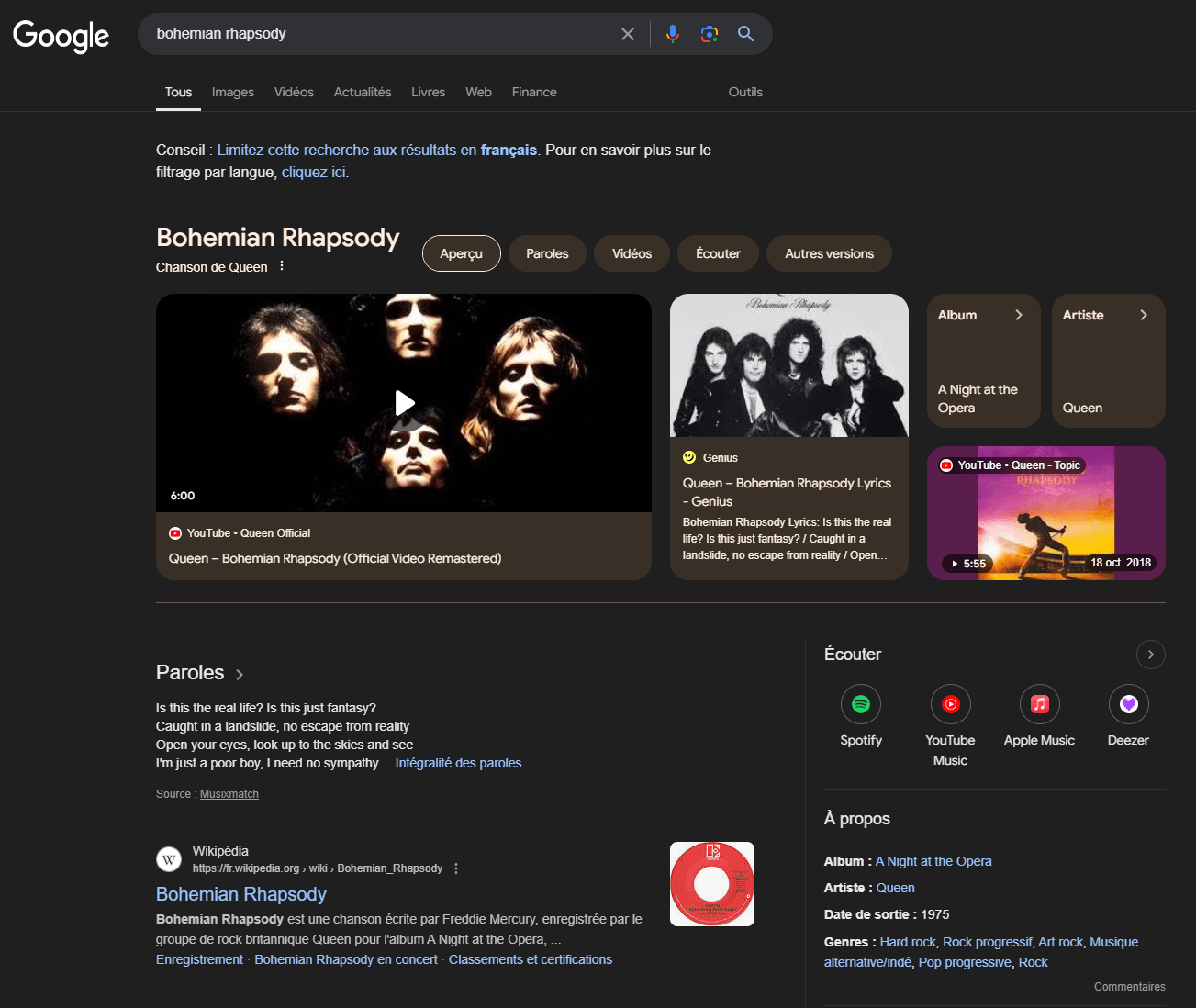Image resolution: width=1196 pixels, height=1008 pixels.
Task: Open 'A Night at the Opera' link in À propos
Action: point(933,861)
